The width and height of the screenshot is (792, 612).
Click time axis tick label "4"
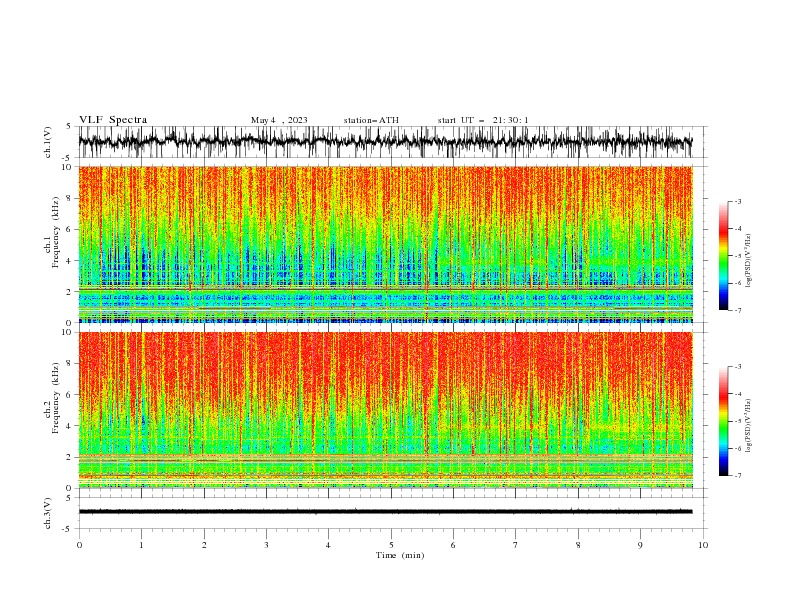[329, 545]
